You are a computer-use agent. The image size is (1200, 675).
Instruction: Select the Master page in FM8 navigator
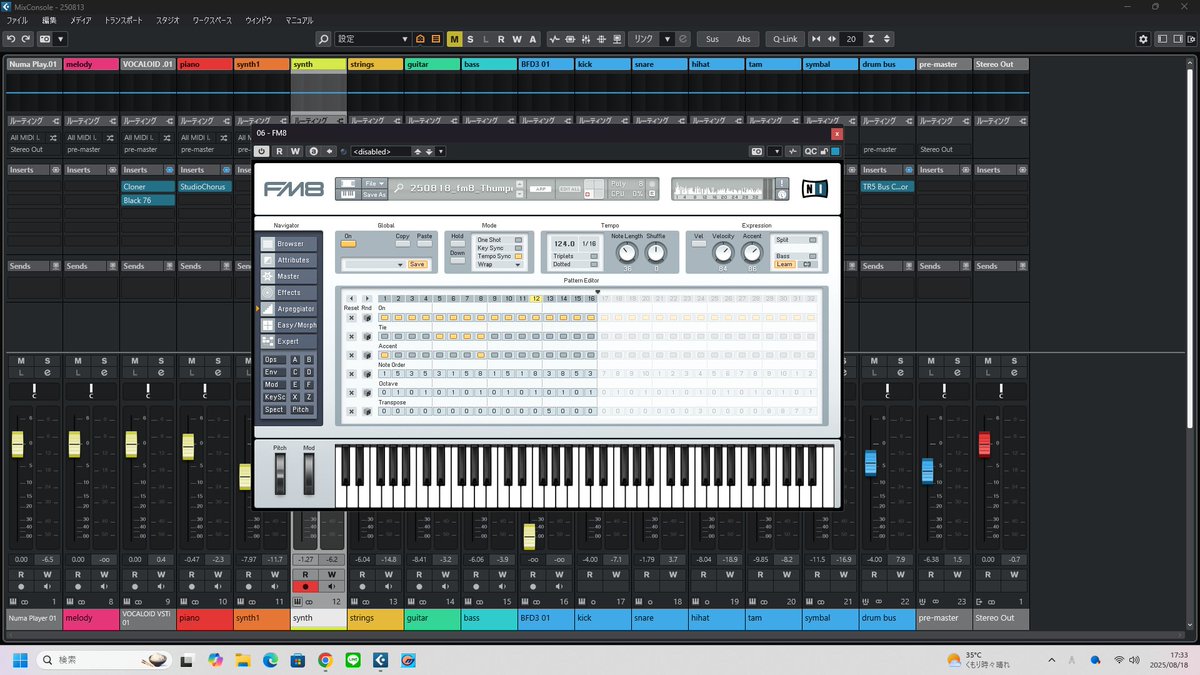click(290, 276)
